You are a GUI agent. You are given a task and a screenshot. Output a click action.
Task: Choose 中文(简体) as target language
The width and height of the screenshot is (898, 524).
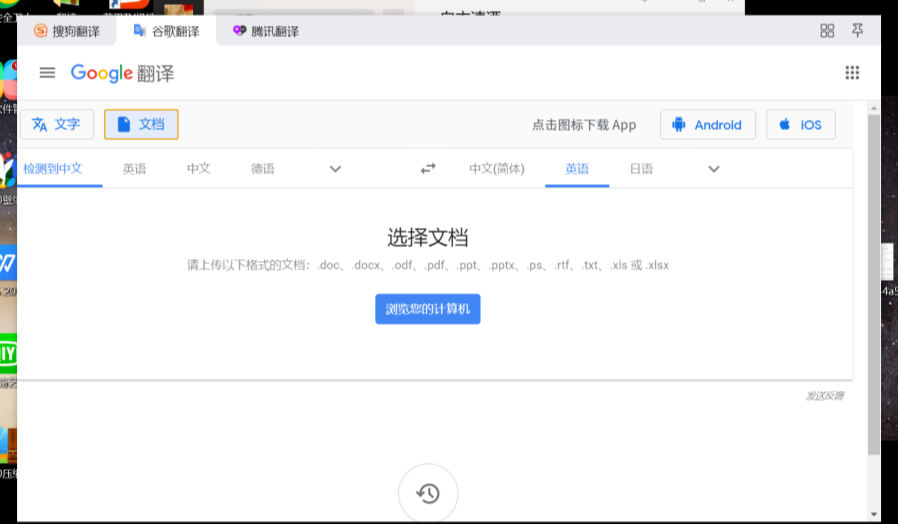[x=497, y=168]
